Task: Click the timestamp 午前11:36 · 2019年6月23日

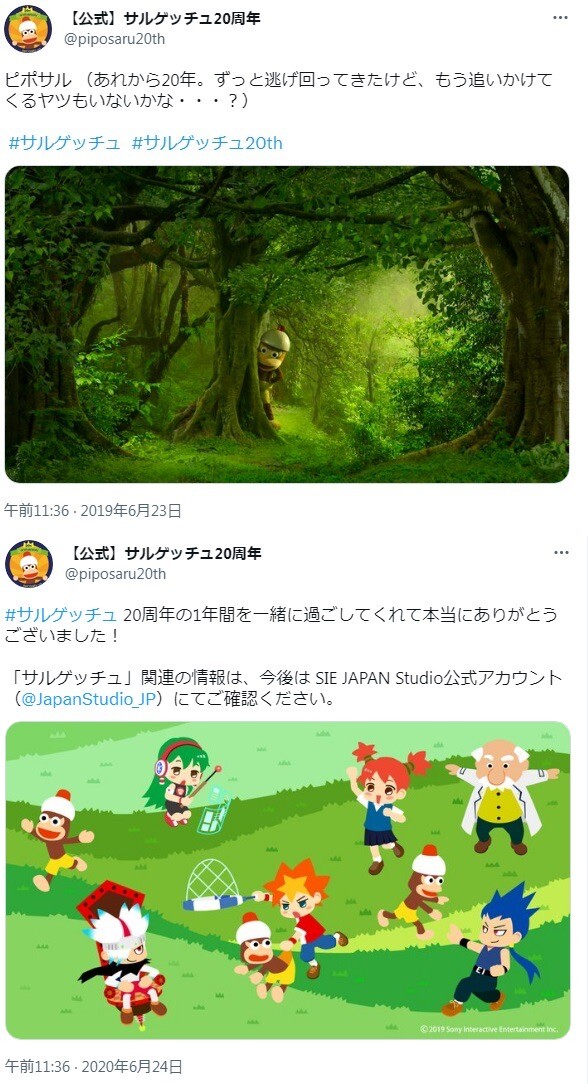Action: click(93, 511)
